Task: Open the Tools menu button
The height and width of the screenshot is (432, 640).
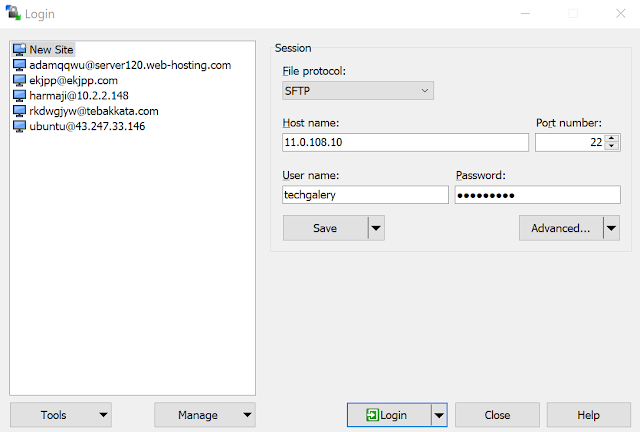Action: point(61,415)
